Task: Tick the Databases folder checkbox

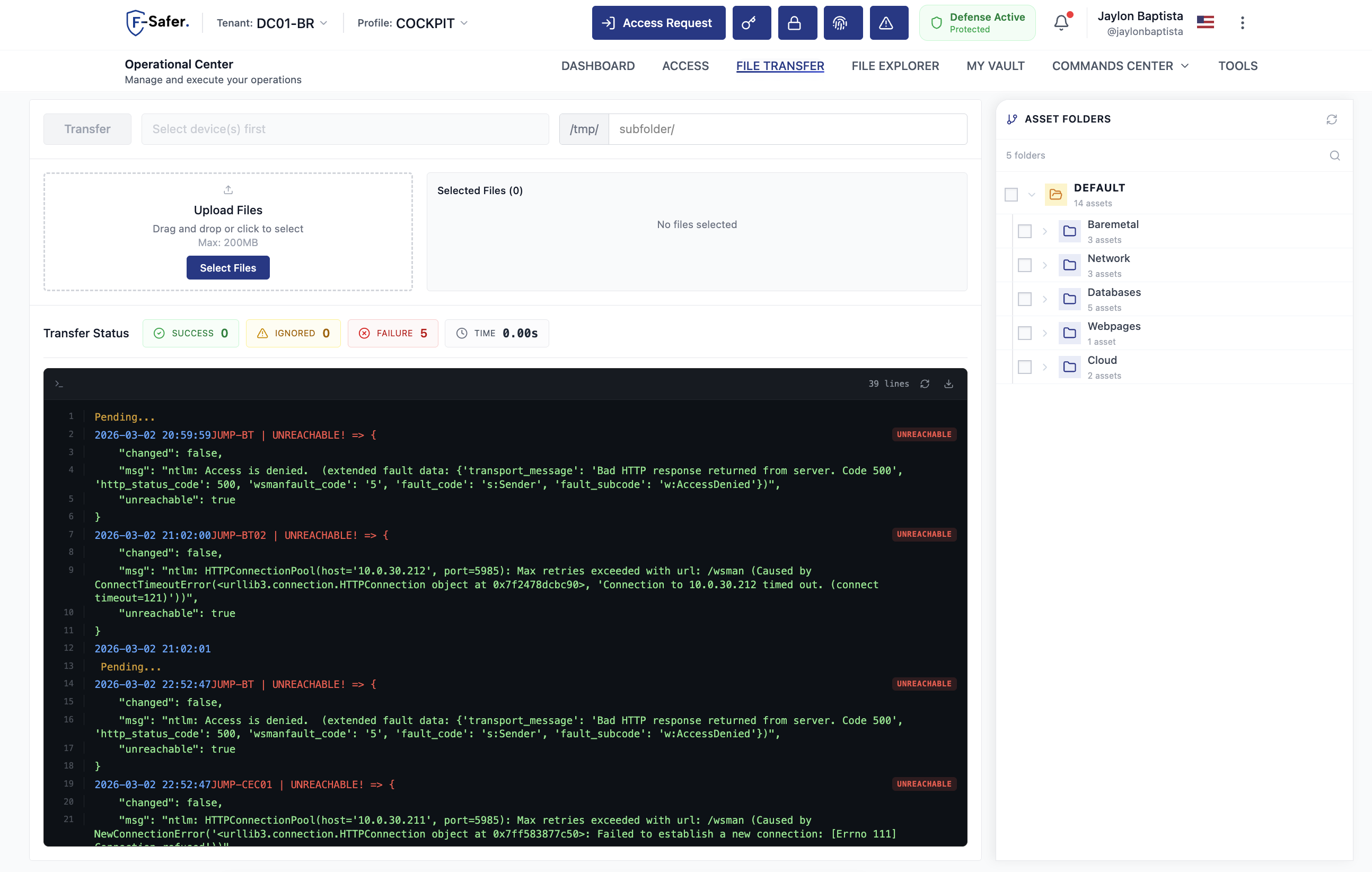Action: (1024, 299)
